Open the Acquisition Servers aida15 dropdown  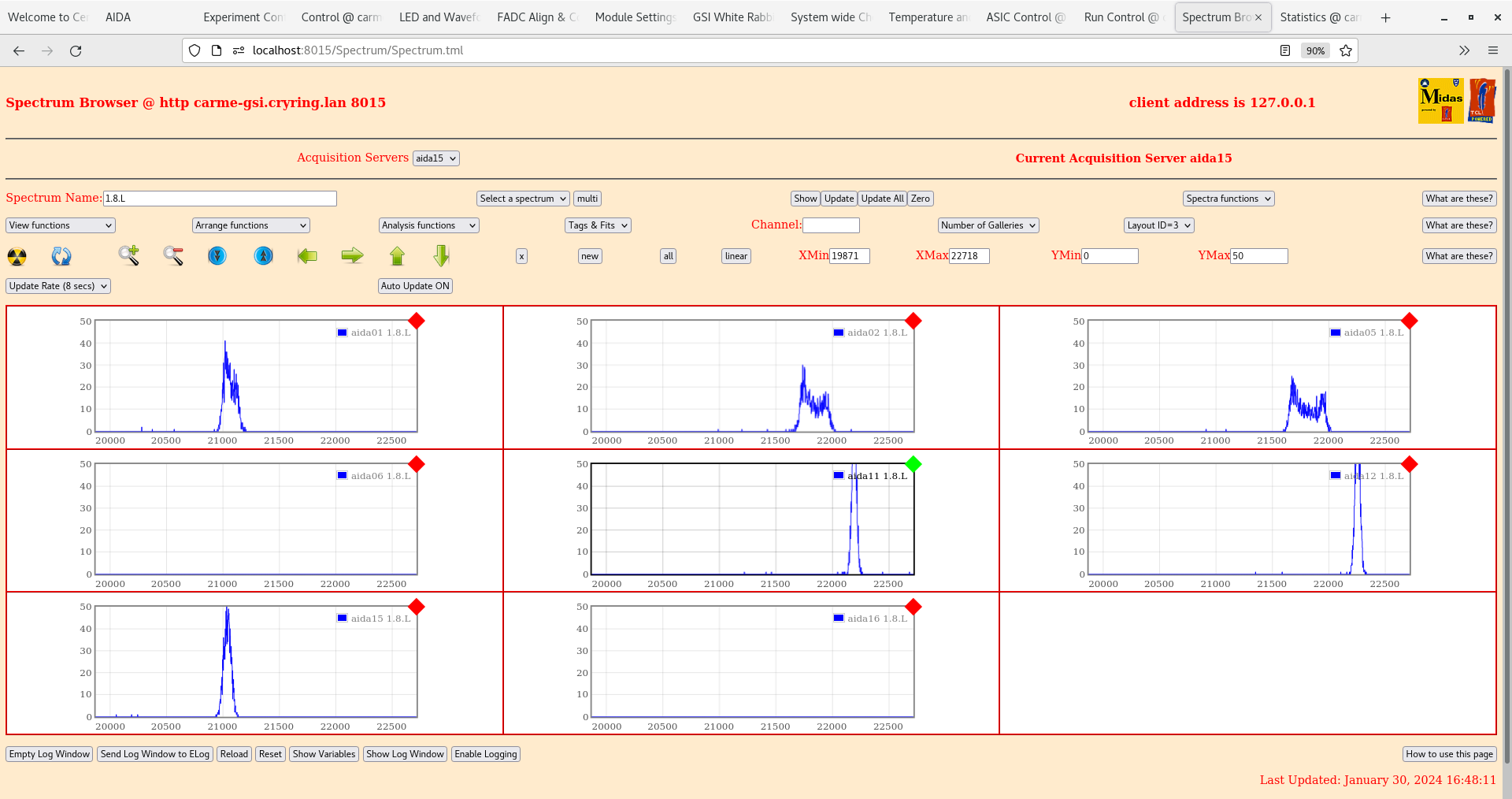click(435, 158)
